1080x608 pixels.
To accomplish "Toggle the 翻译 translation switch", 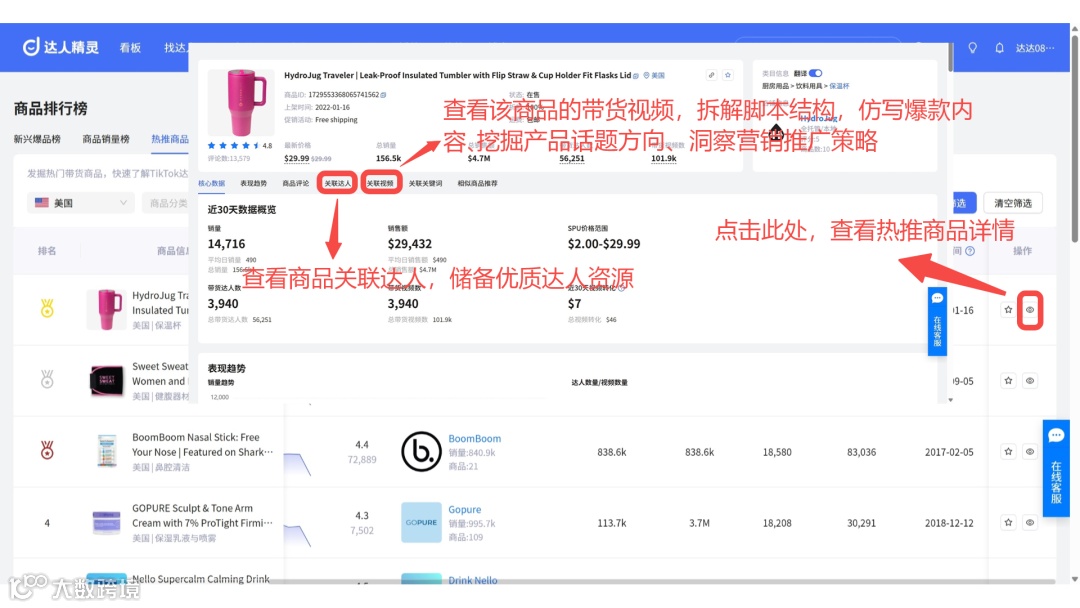I will point(816,73).
